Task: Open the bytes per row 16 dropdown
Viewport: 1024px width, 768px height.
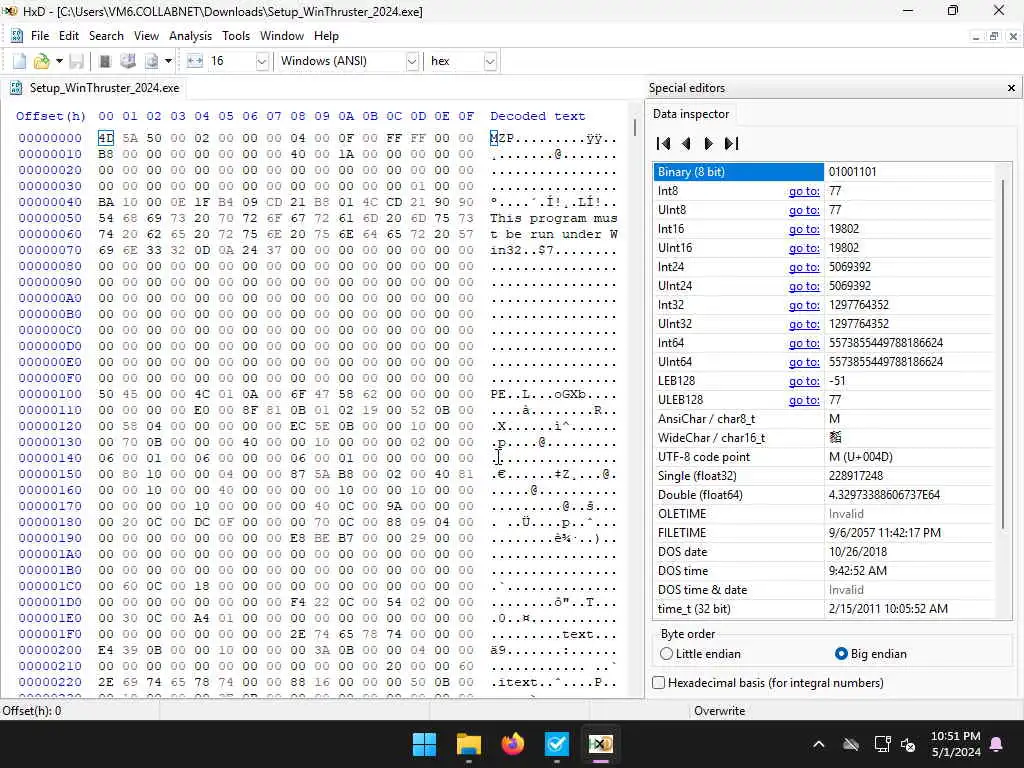Action: click(x=262, y=61)
